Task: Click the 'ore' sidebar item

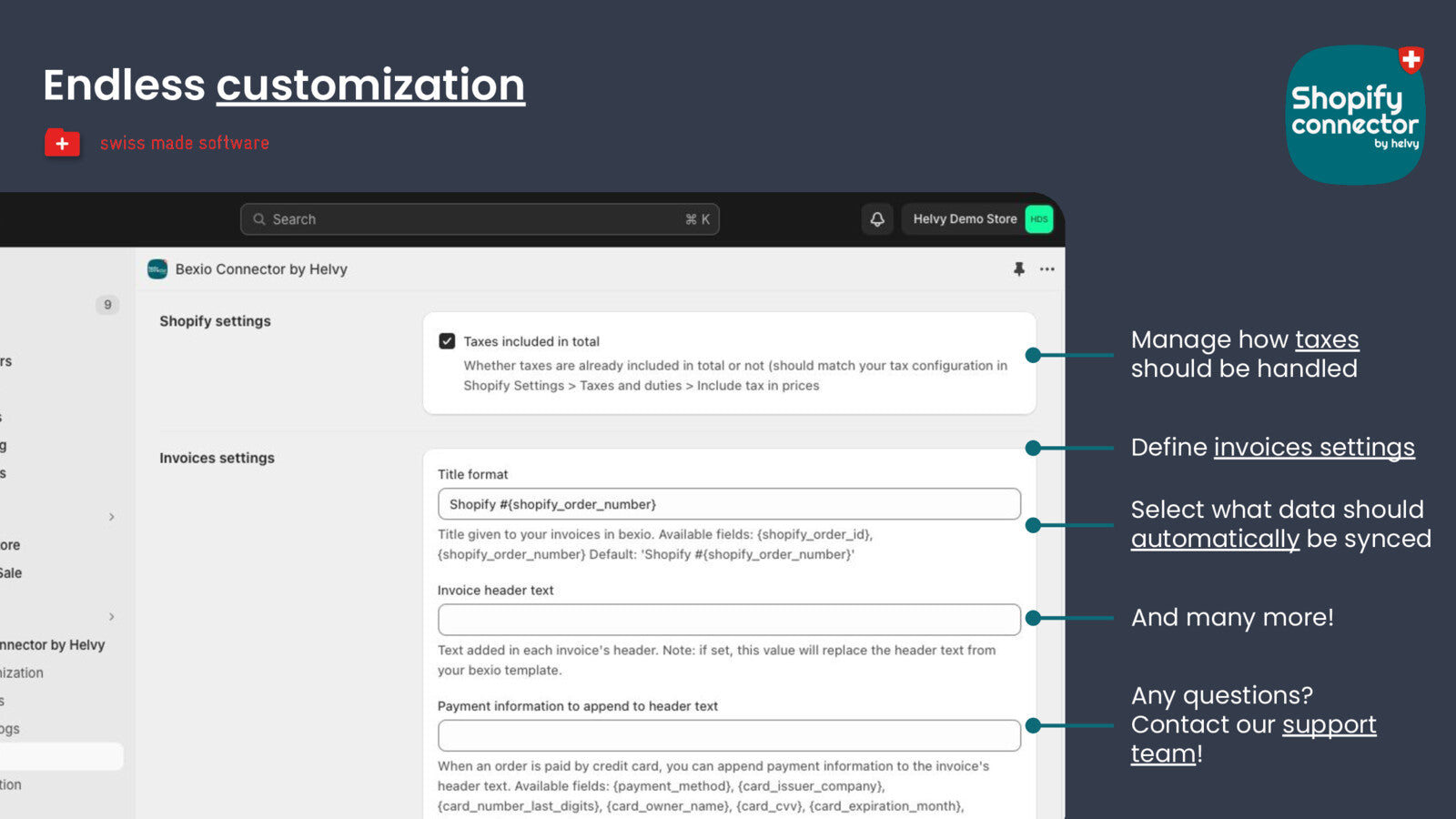Action: [x=10, y=545]
